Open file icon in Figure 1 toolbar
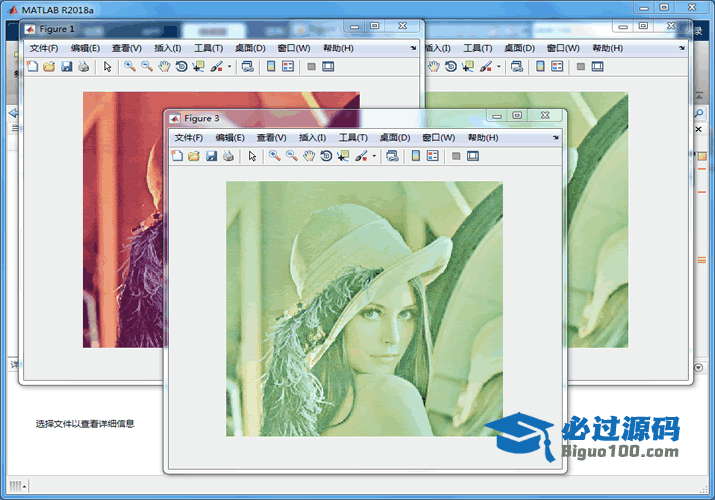The height and width of the screenshot is (500, 715). coord(49,67)
